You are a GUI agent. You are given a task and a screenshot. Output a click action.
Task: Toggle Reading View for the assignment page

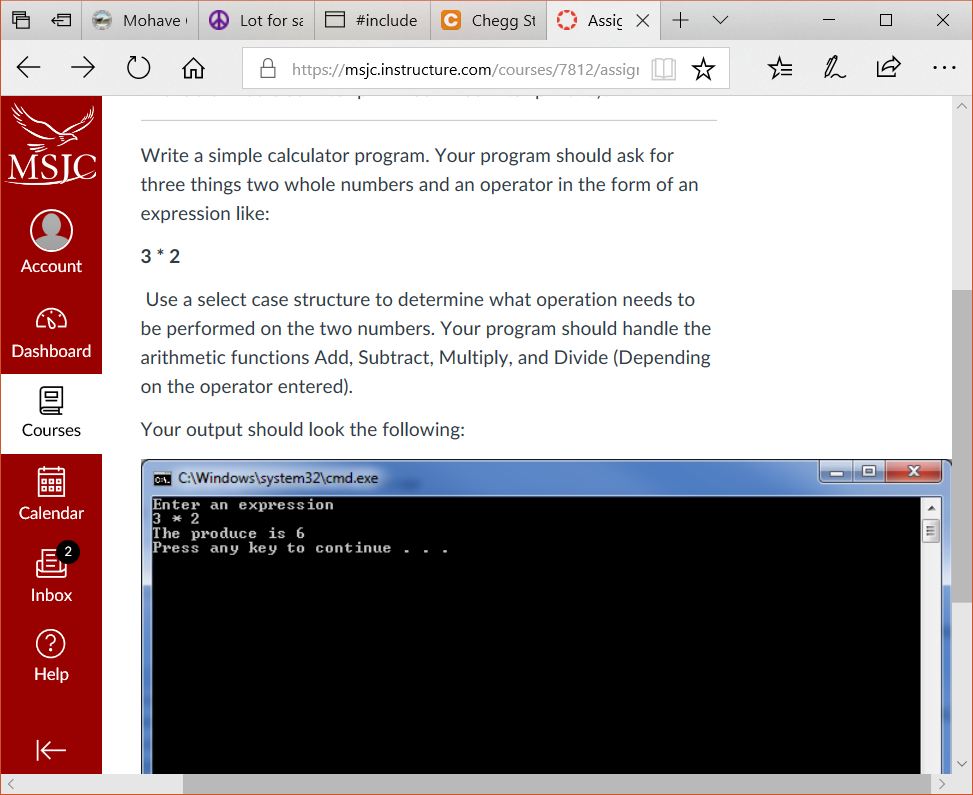[x=663, y=68]
